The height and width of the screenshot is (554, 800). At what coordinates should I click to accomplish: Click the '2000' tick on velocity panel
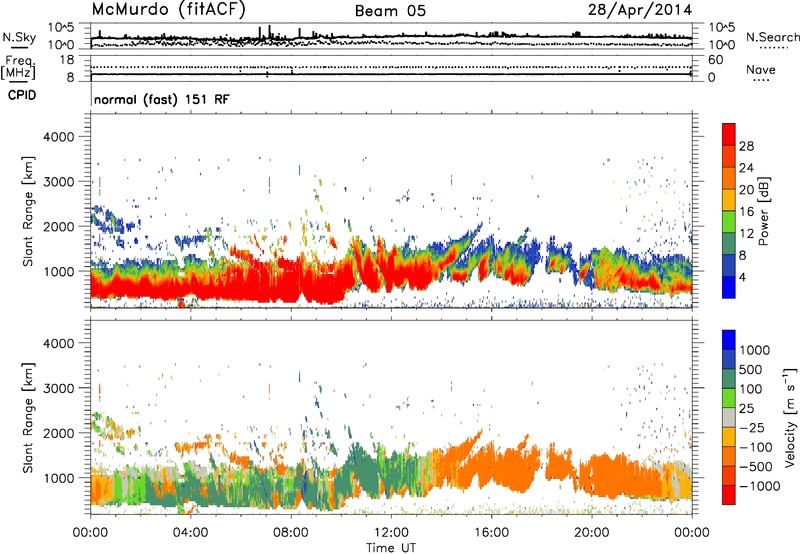coord(58,433)
